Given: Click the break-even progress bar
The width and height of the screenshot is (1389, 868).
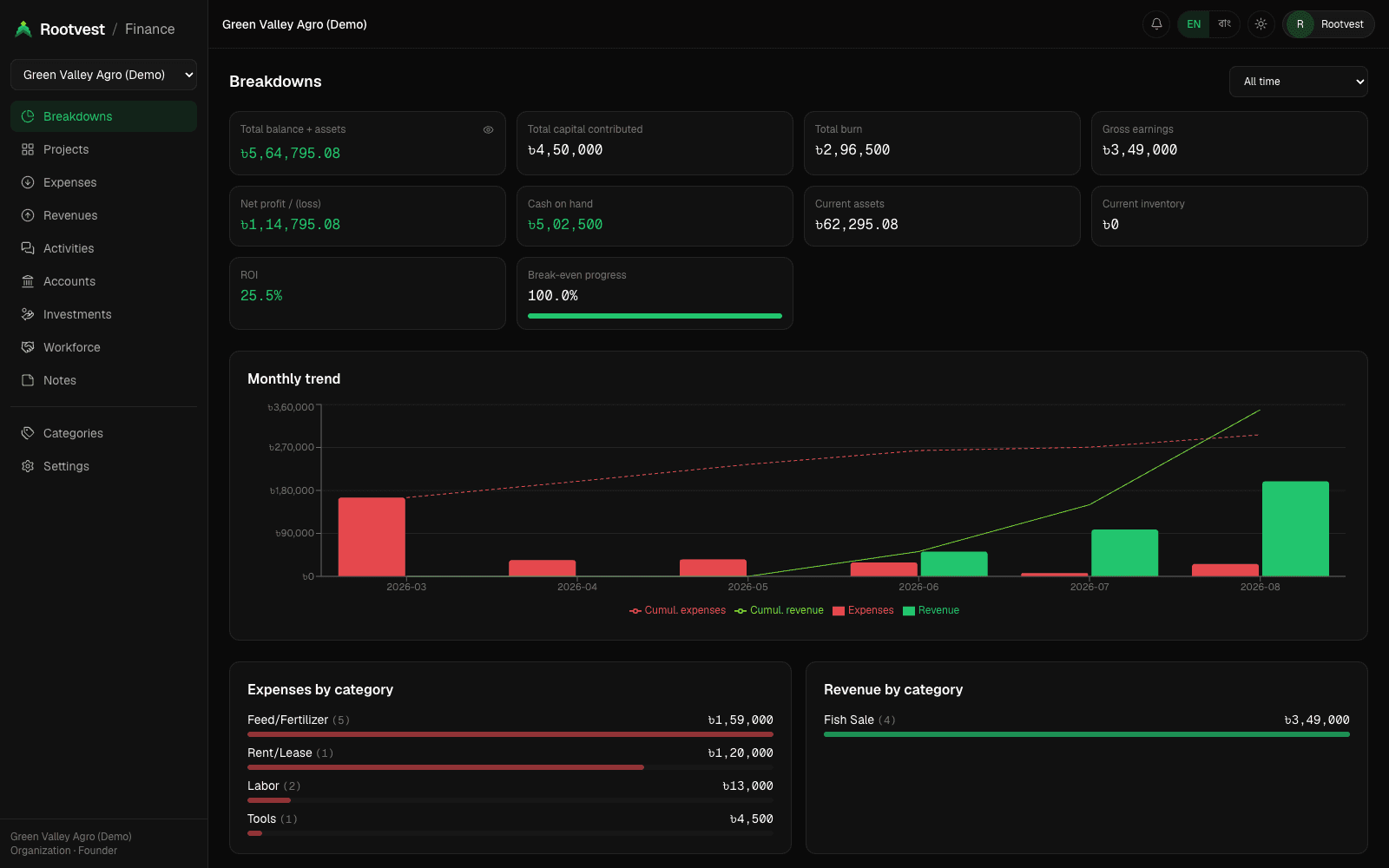Looking at the screenshot, I should point(655,316).
